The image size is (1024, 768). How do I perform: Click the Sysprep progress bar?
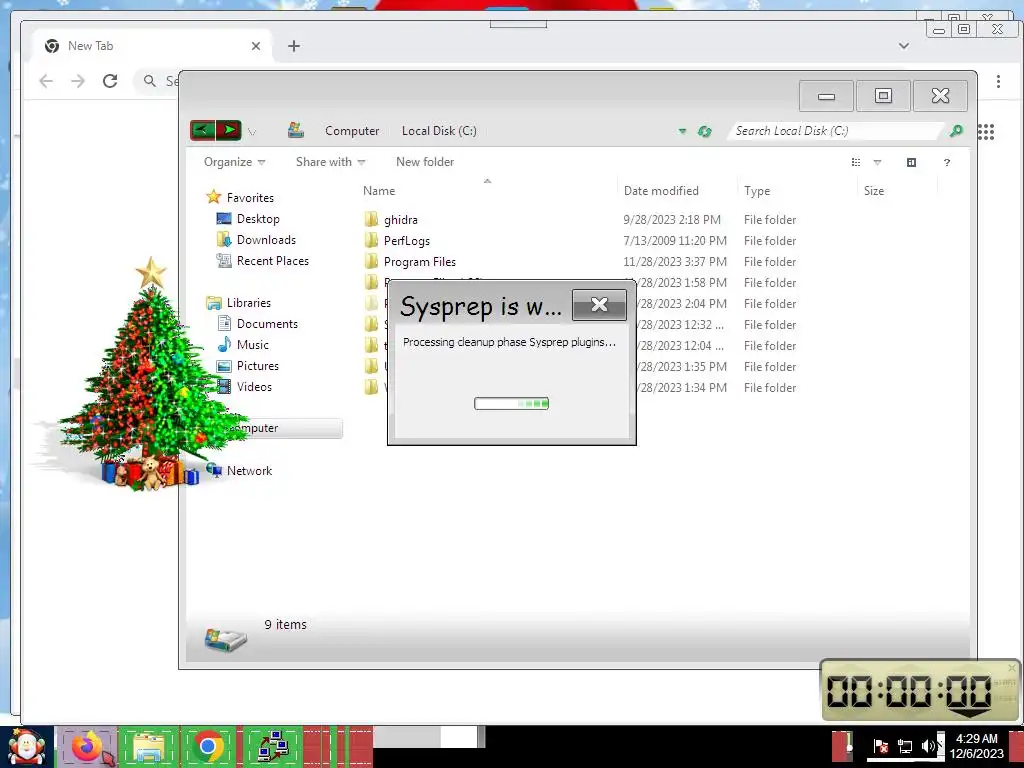tap(511, 404)
